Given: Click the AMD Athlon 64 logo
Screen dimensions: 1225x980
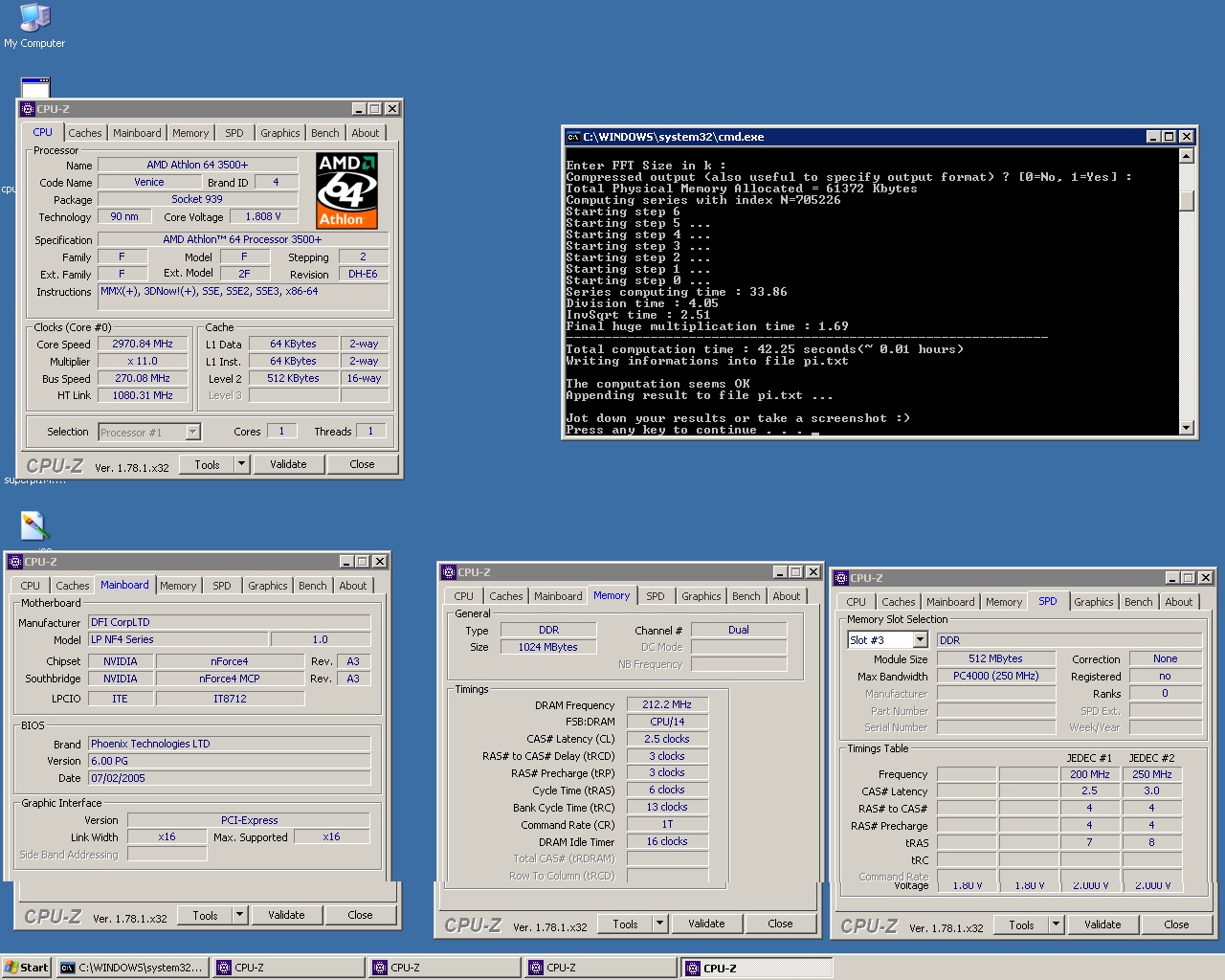Looking at the screenshot, I should (347, 190).
